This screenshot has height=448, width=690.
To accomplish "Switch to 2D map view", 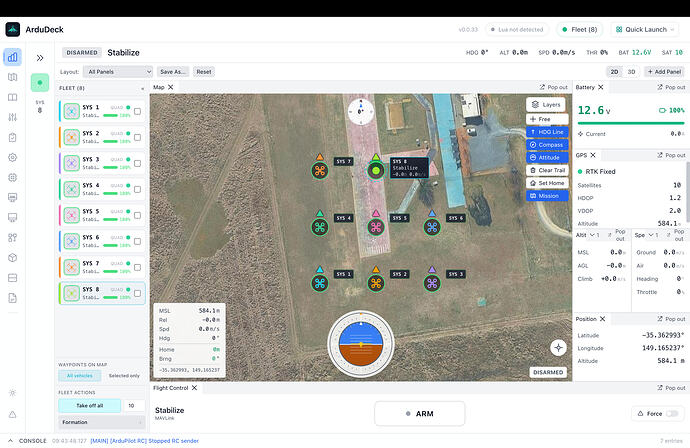I will (x=614, y=72).
